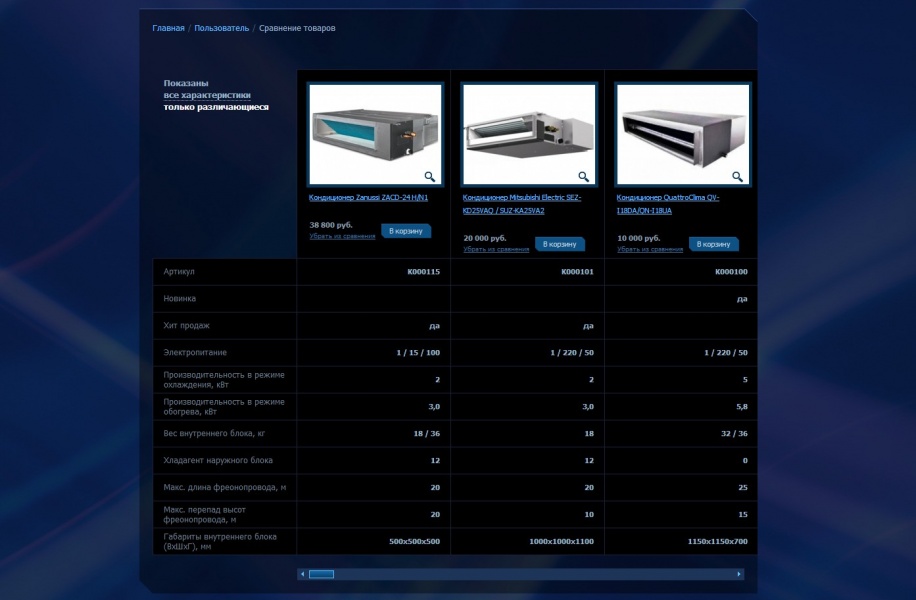Click the 38 800 руб. price
This screenshot has width=916, height=600.
[x=331, y=225]
